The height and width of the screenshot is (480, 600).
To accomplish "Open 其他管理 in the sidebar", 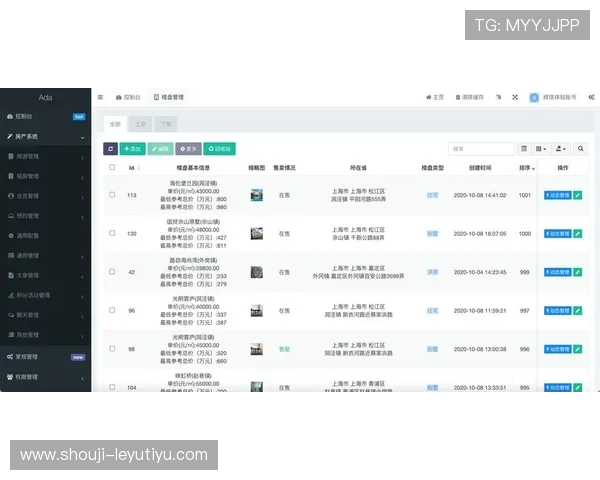I will [46, 335].
